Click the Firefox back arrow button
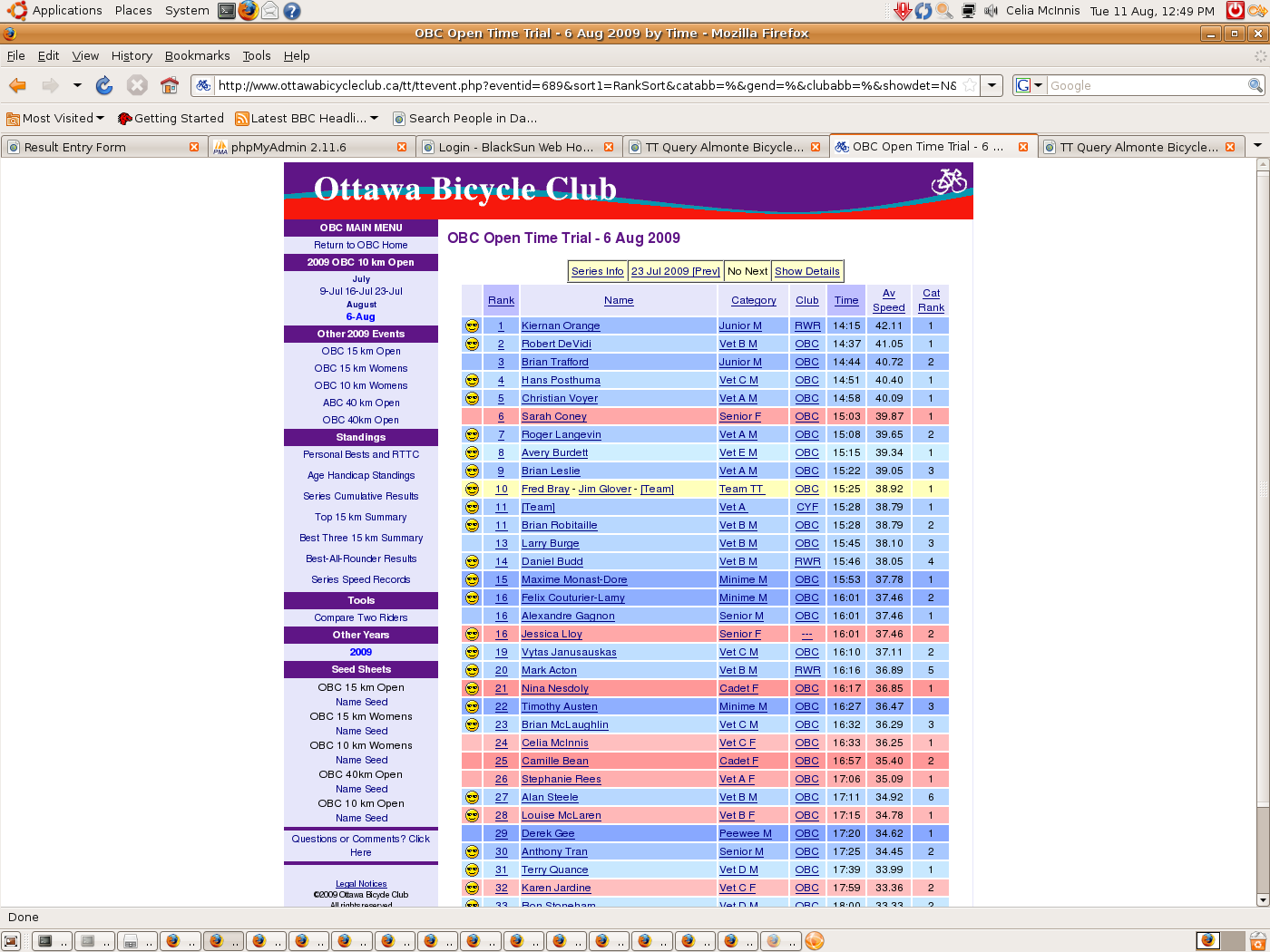Viewport: 1270px width, 952px height. point(17,85)
